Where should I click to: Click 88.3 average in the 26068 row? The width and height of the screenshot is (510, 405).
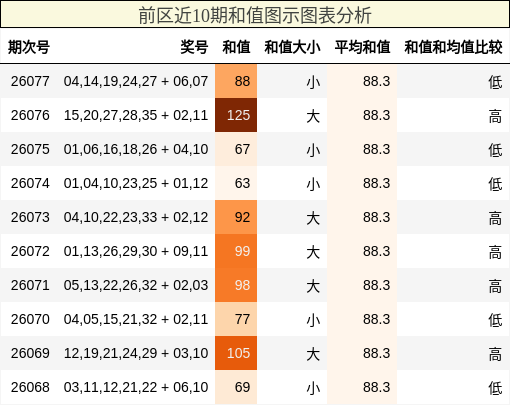377,387
